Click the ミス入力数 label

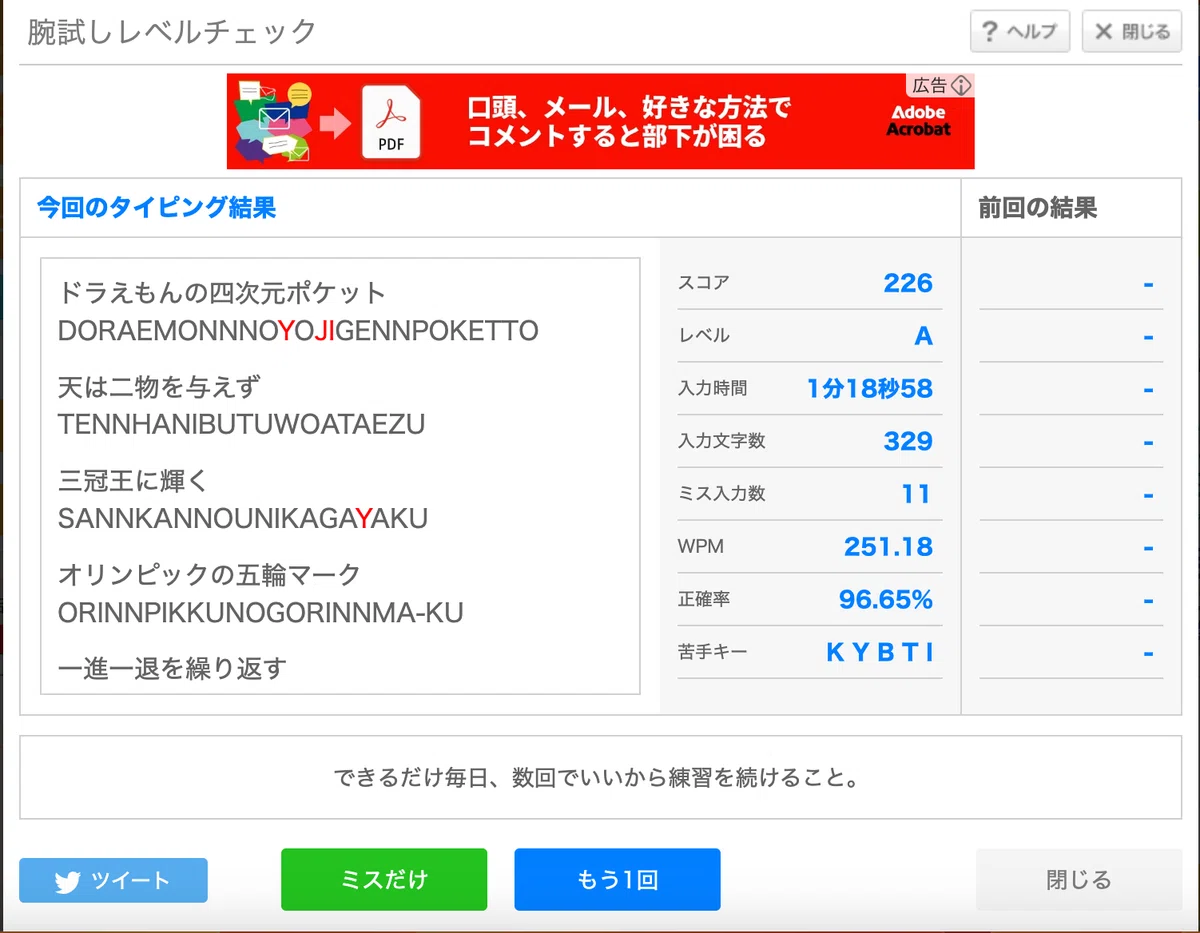pyautogui.click(x=721, y=494)
